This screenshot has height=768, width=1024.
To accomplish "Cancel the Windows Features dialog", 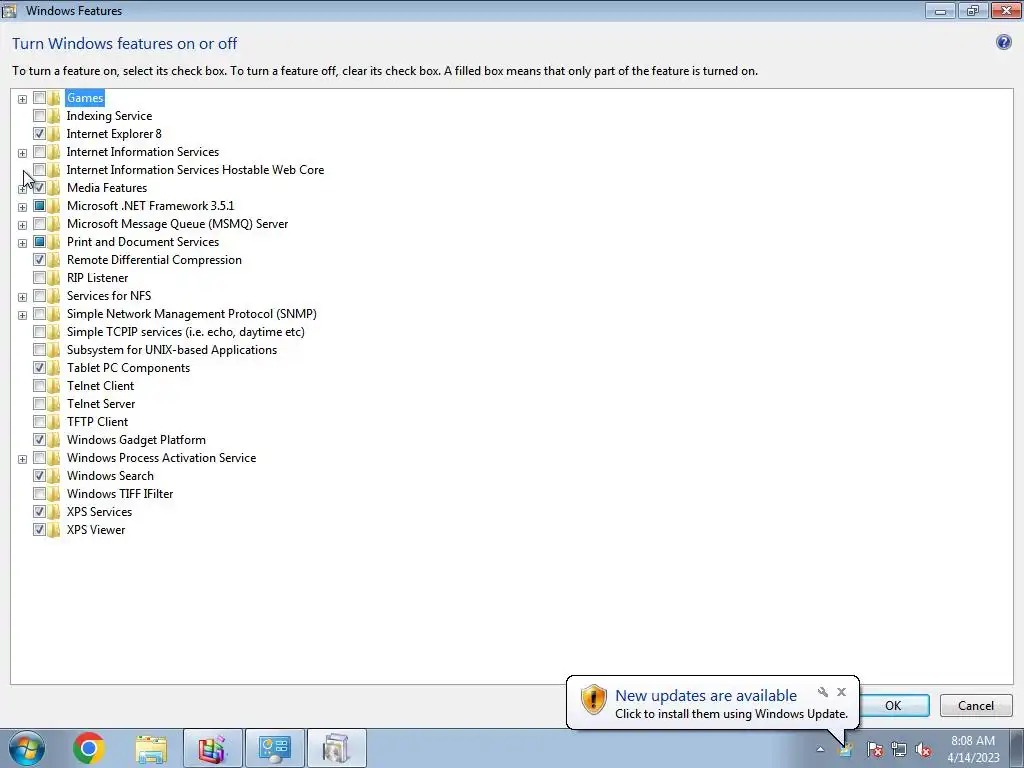I will coord(976,705).
